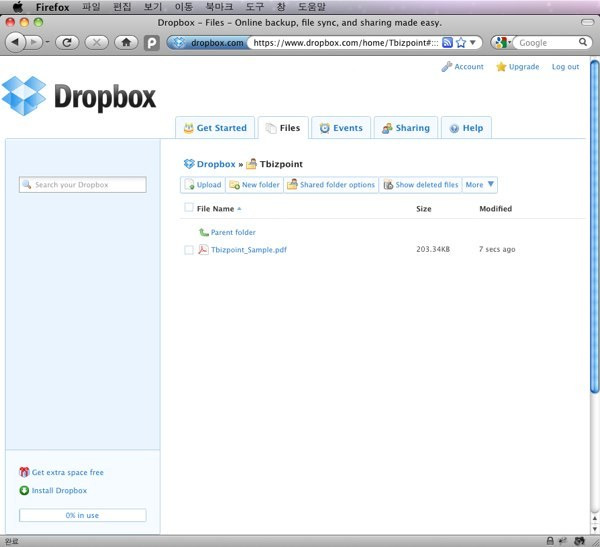The image size is (600, 547).
Task: Click the toolbar toggle pill button in title bar
Action: [587, 22]
